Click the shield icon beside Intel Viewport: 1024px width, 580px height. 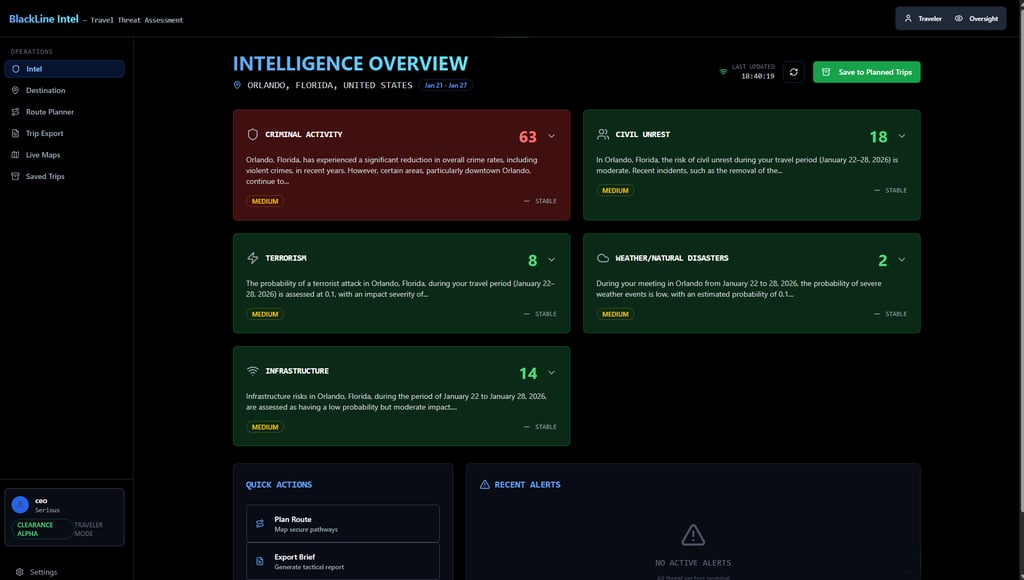click(16, 69)
